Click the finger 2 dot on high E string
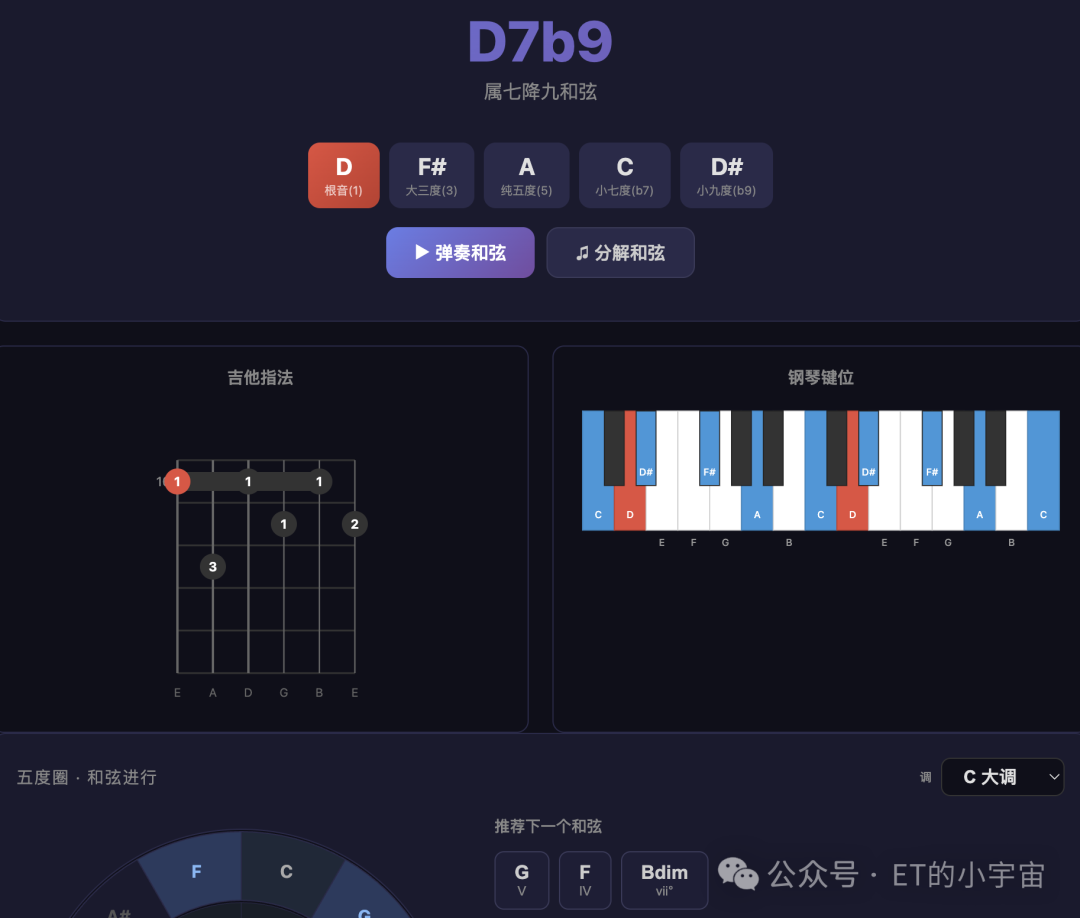This screenshot has width=1080, height=918. click(355, 524)
